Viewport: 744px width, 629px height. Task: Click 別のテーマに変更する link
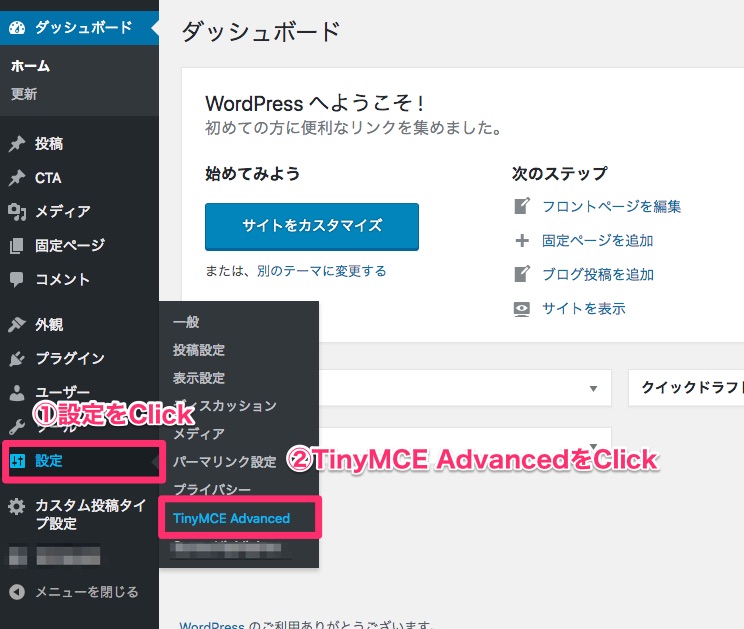click(322, 271)
